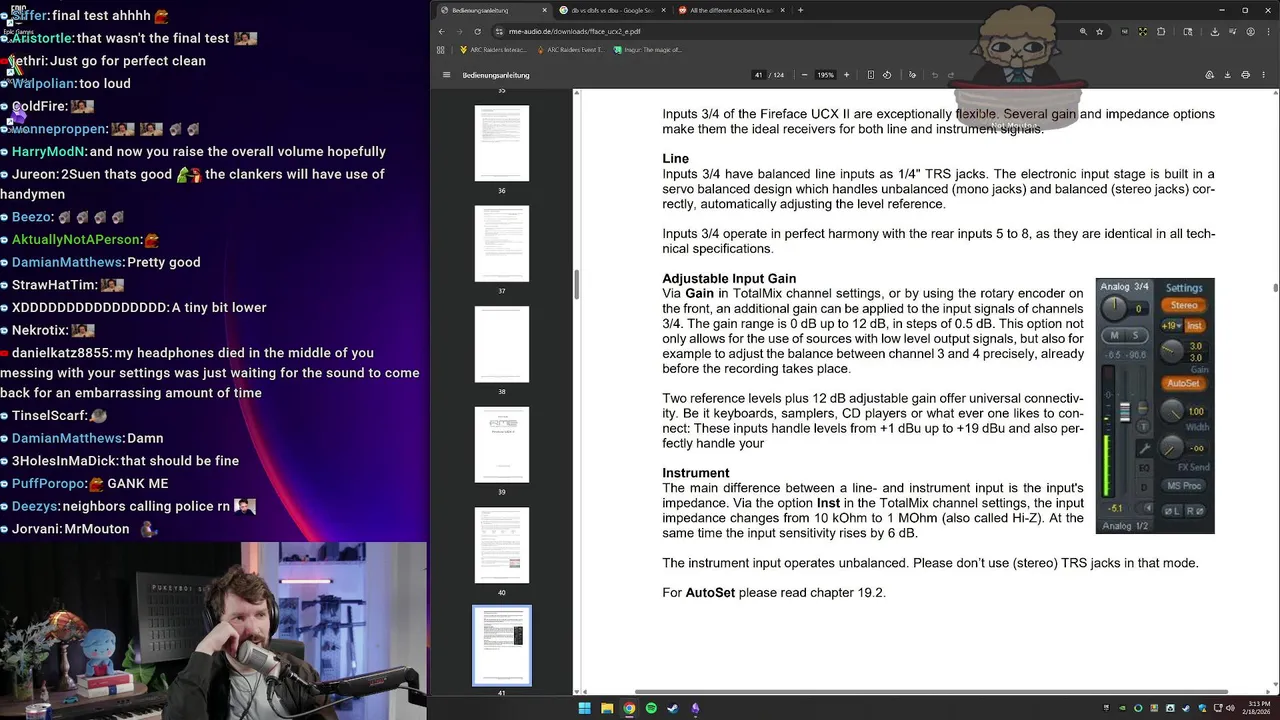Viewport: 1280px width, 720px height.
Task: Bookmark this page with the star icon
Action: [1099, 31]
